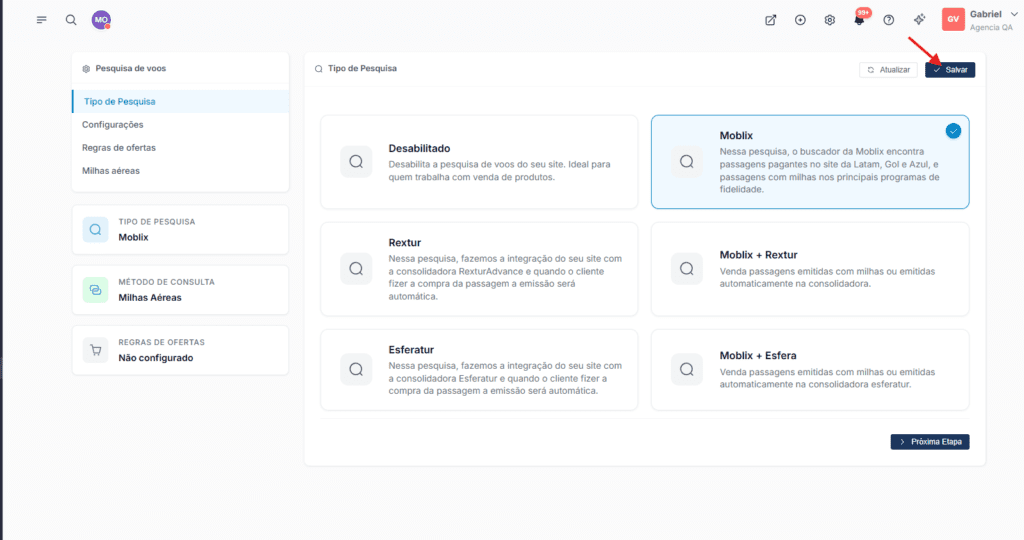Screen dimensions: 1024x540
Task: Open the purple MO avatar badge
Action: (x=101, y=20)
